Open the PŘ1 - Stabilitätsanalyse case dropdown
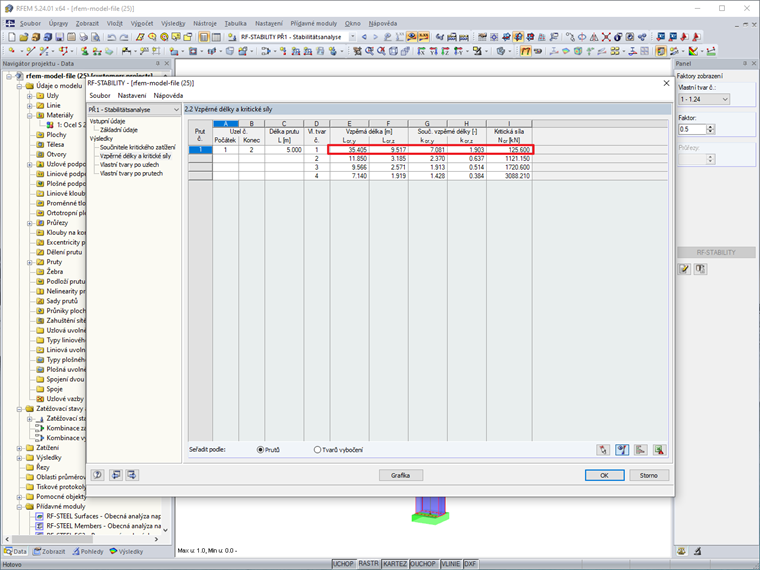The image size is (760, 570). [134, 110]
